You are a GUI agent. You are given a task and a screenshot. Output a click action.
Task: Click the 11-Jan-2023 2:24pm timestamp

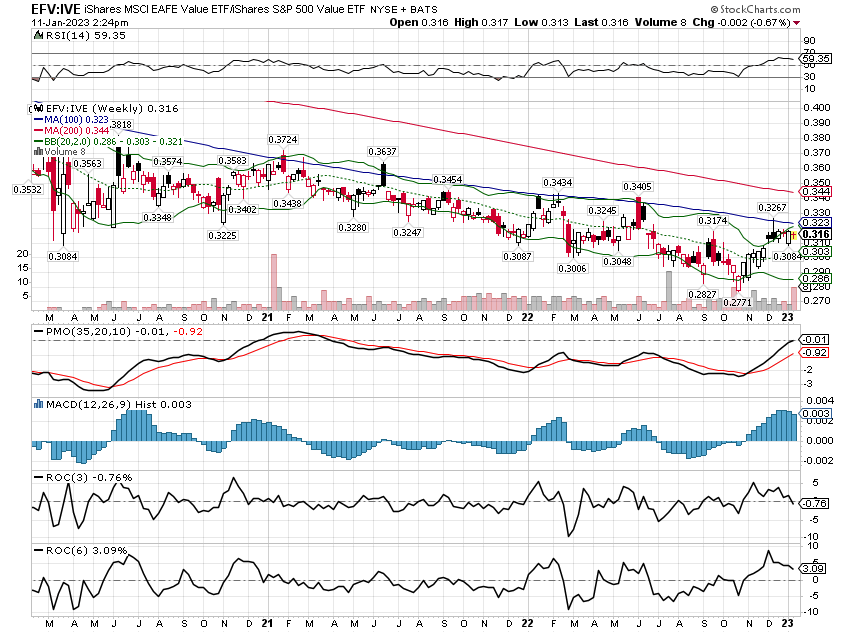(80, 23)
